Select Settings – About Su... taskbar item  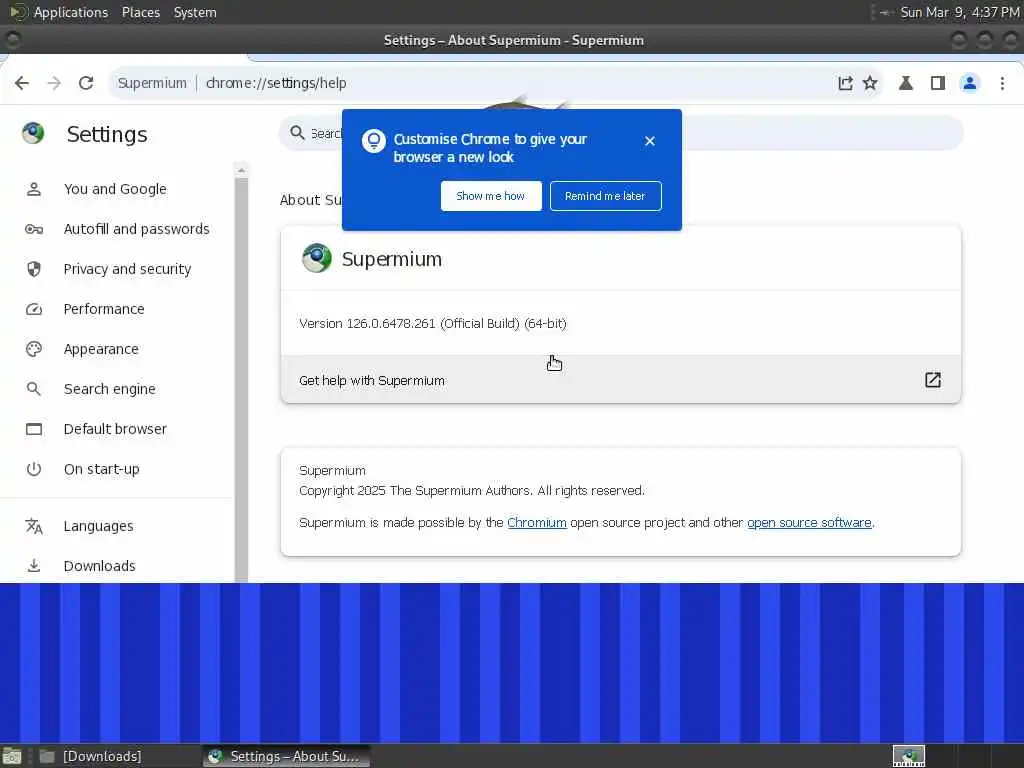point(286,756)
